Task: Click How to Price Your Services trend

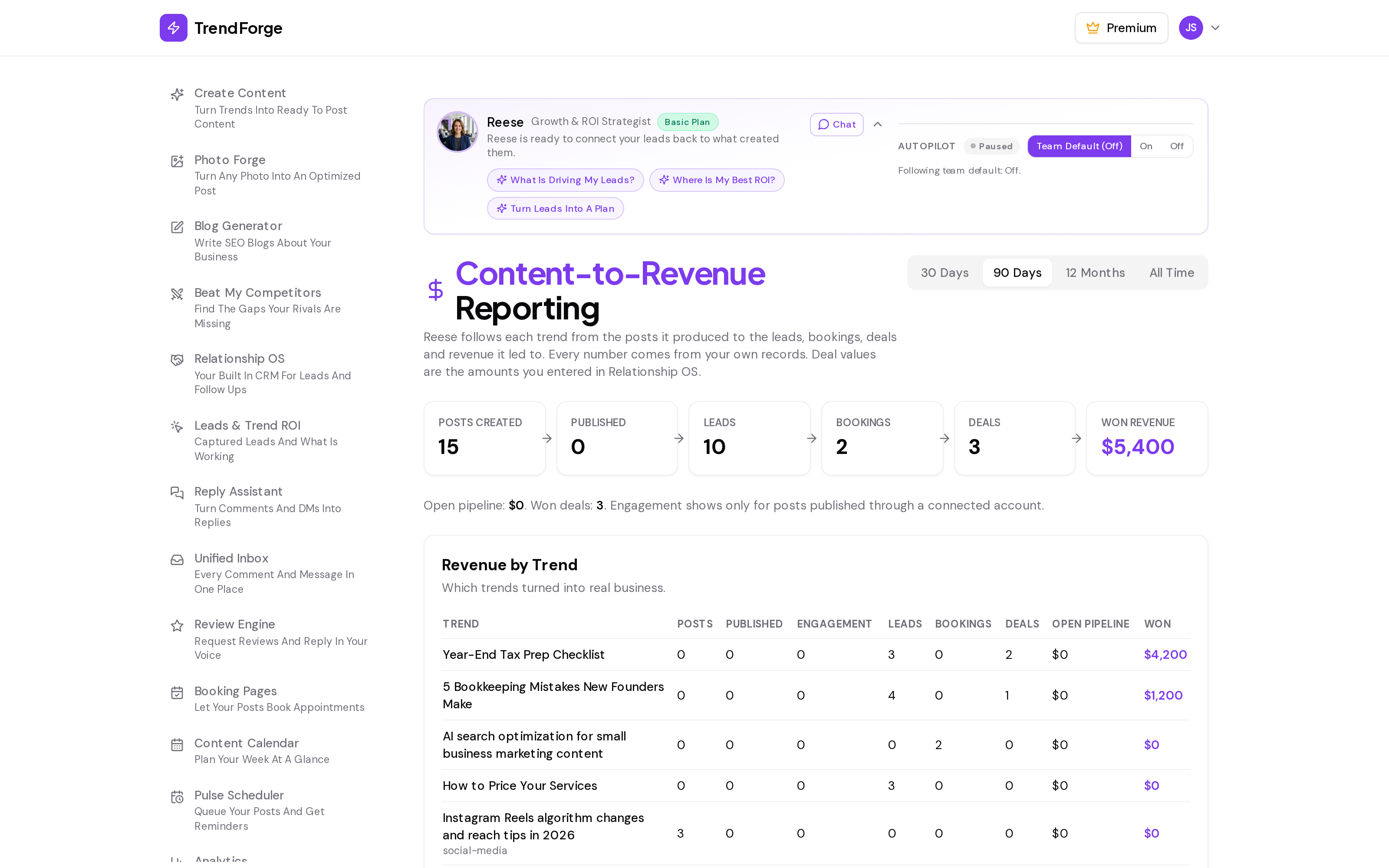Action: click(520, 786)
